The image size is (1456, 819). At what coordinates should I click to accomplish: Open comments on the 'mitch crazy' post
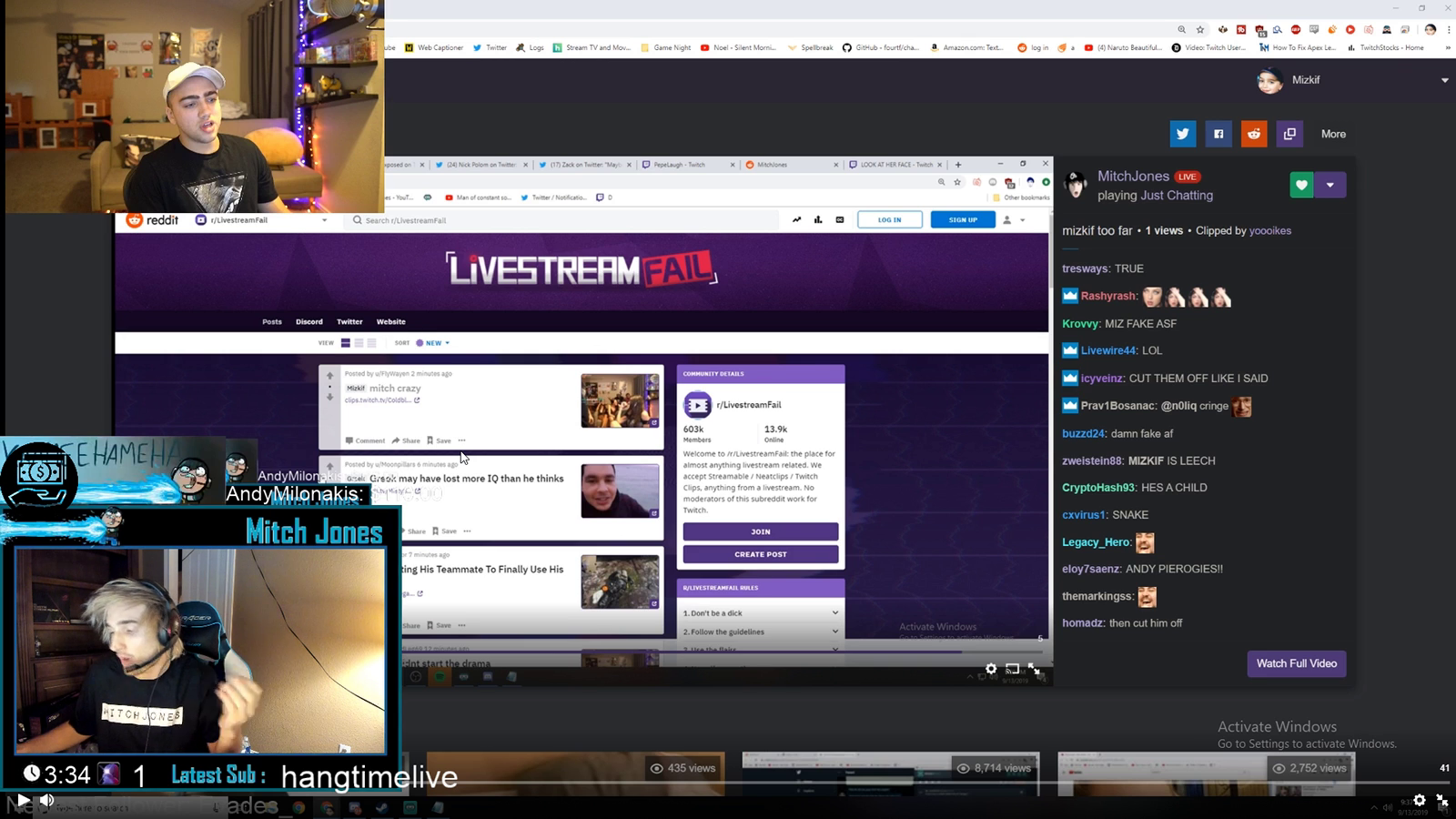click(365, 440)
